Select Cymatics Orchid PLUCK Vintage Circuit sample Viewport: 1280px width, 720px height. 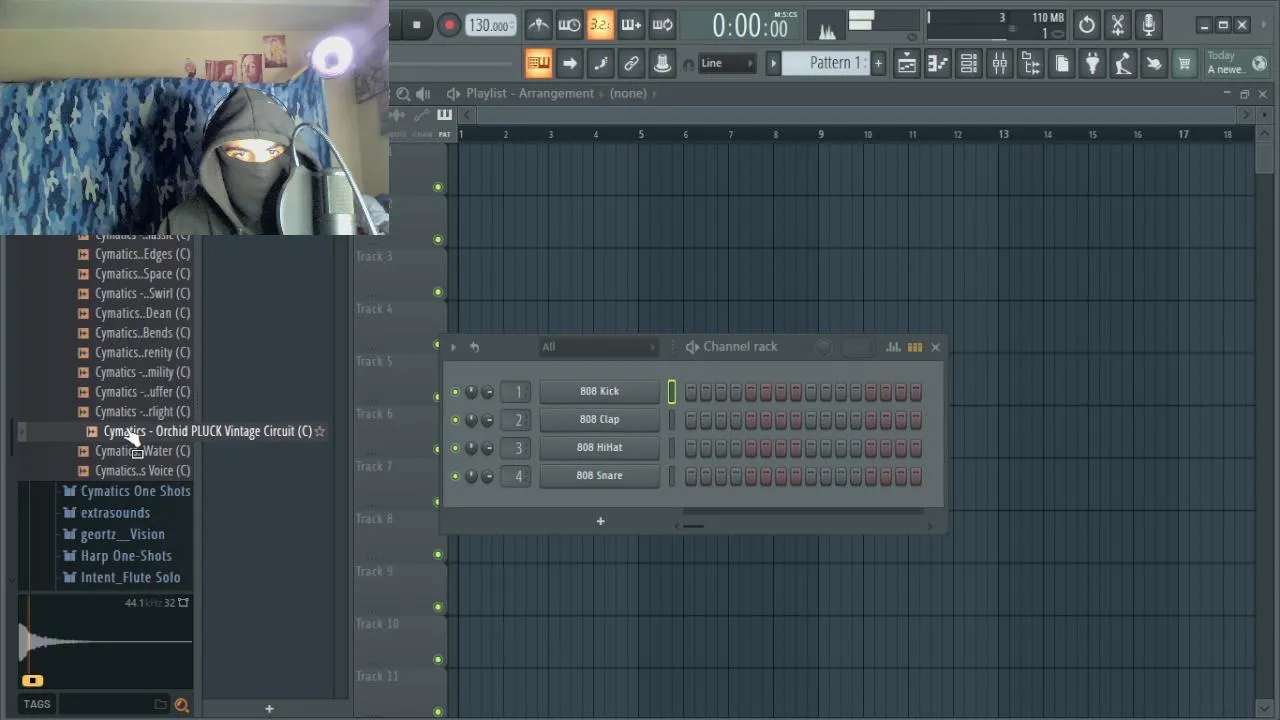pos(208,431)
